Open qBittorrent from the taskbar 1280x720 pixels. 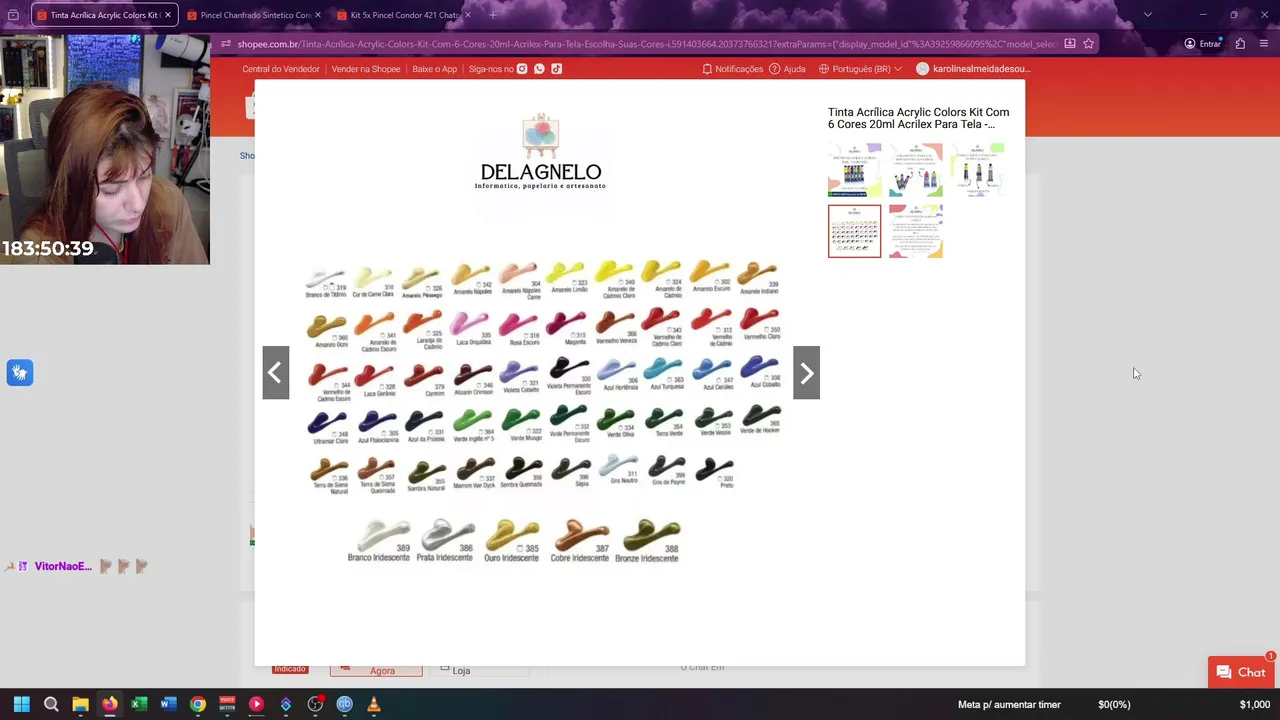(x=344, y=704)
